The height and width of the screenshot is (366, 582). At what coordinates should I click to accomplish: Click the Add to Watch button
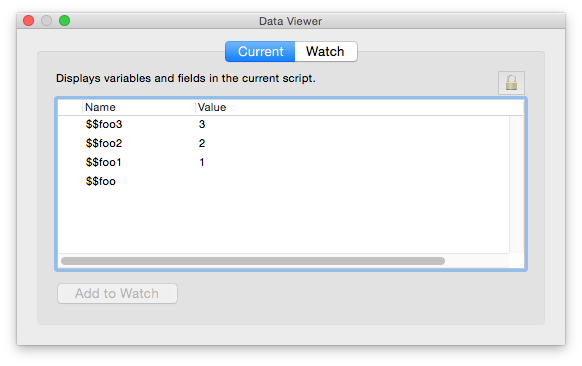117,293
